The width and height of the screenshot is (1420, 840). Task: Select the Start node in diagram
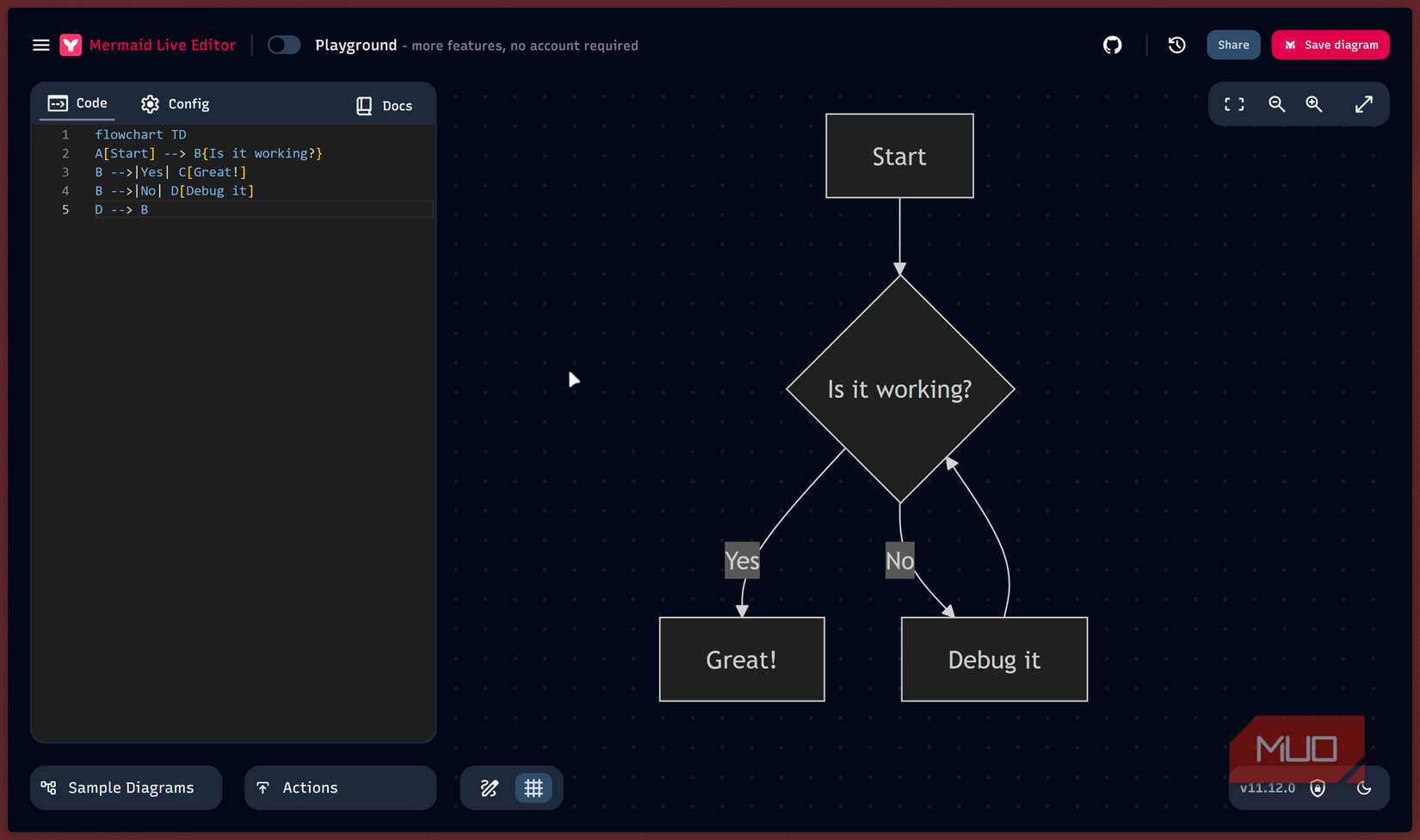[x=899, y=156]
